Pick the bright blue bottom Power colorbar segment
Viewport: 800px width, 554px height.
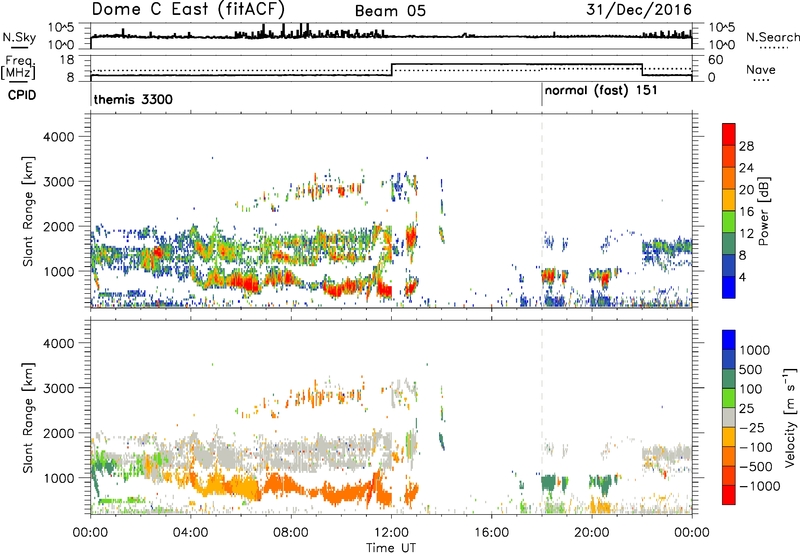click(729, 287)
